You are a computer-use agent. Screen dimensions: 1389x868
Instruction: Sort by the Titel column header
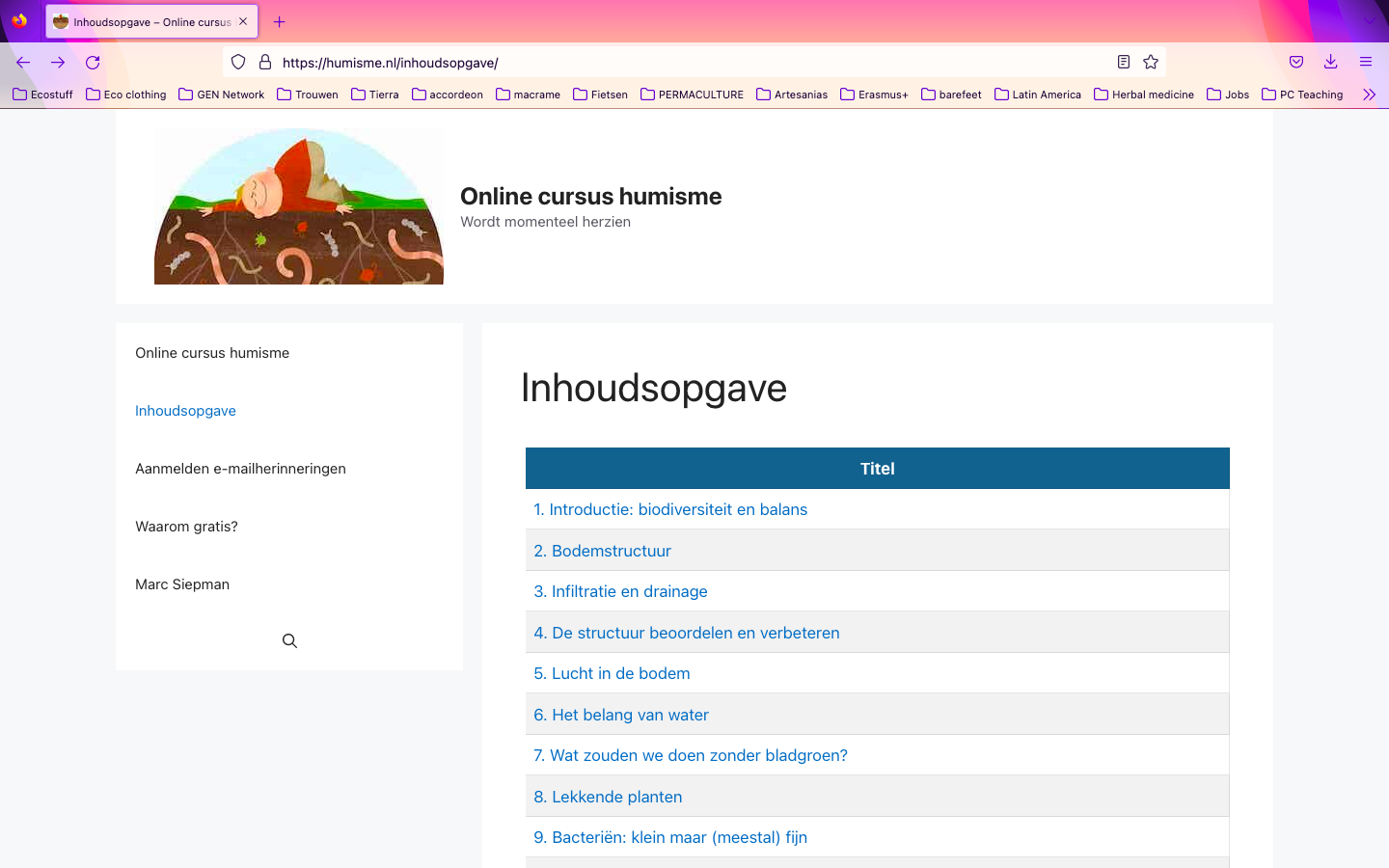(878, 469)
